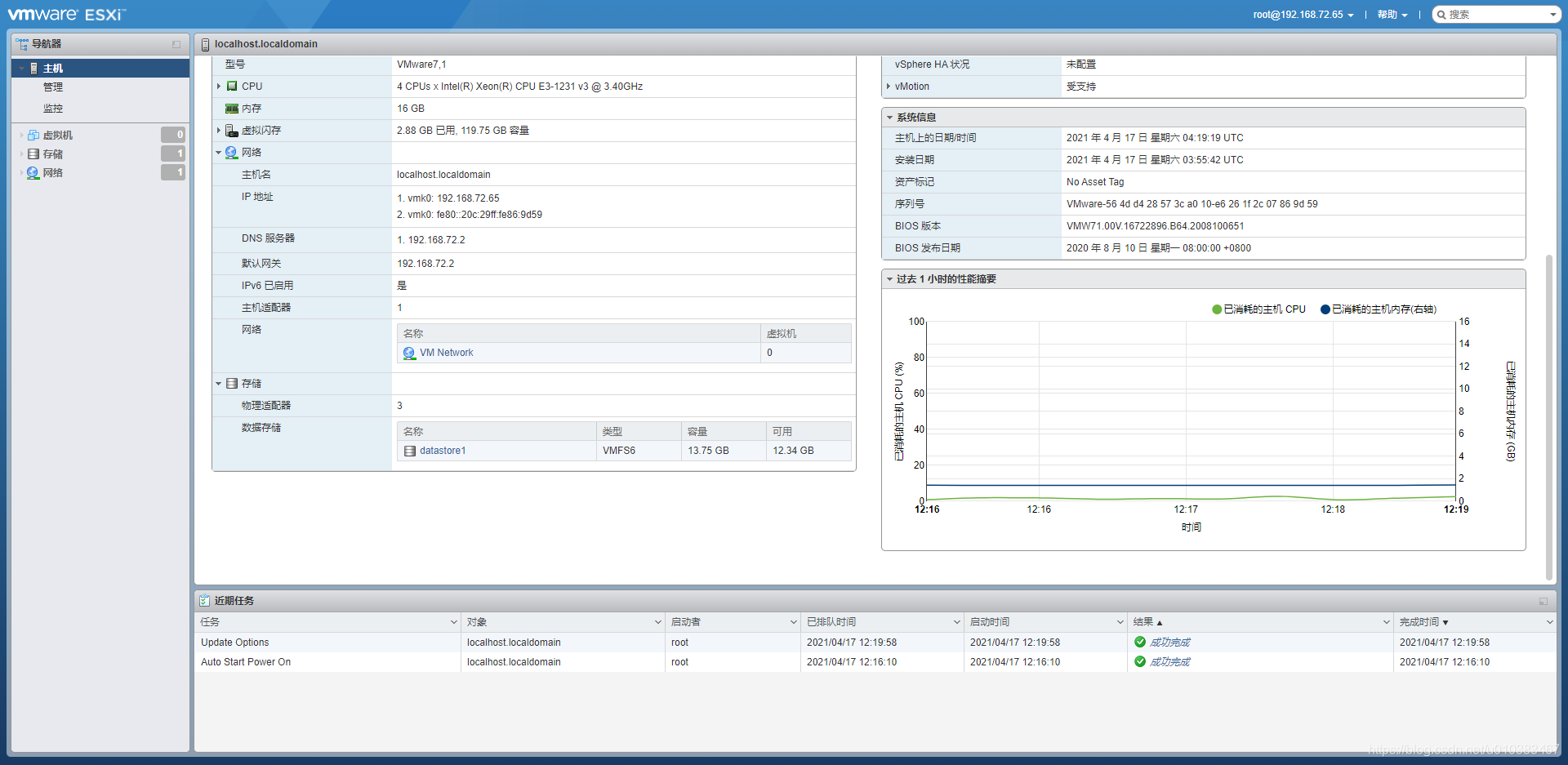Expand the CPU hardware row
This screenshot has height=765, width=1568.
pos(219,87)
